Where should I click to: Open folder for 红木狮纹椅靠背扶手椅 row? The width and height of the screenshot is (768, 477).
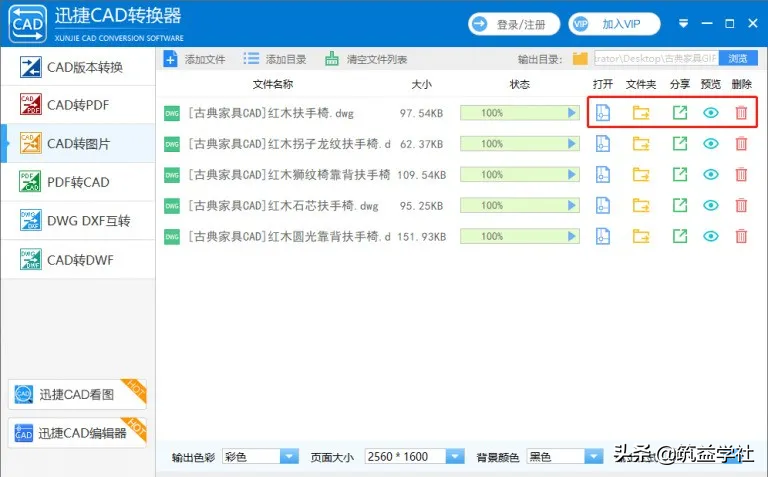(x=641, y=175)
